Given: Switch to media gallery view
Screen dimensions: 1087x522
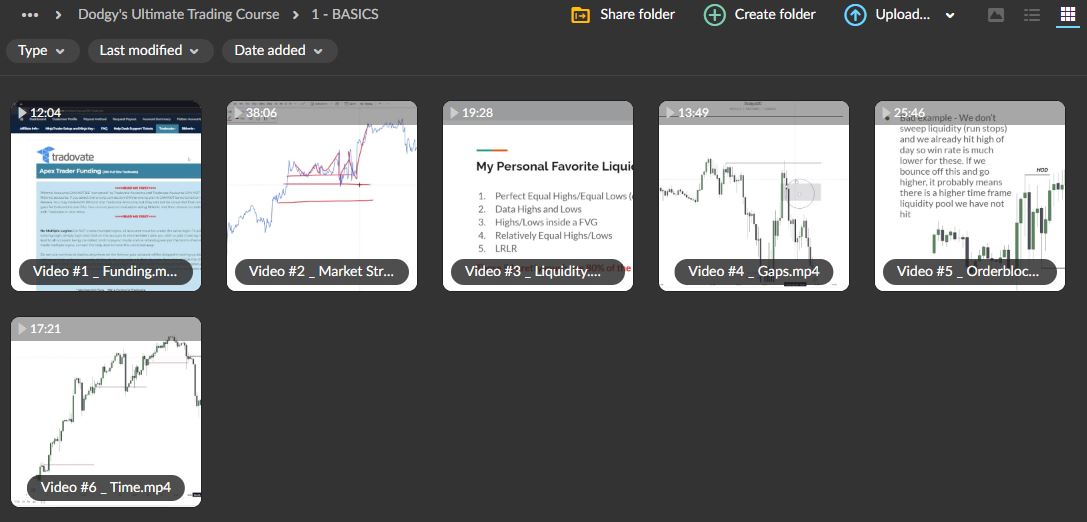Looking at the screenshot, I should coord(995,15).
